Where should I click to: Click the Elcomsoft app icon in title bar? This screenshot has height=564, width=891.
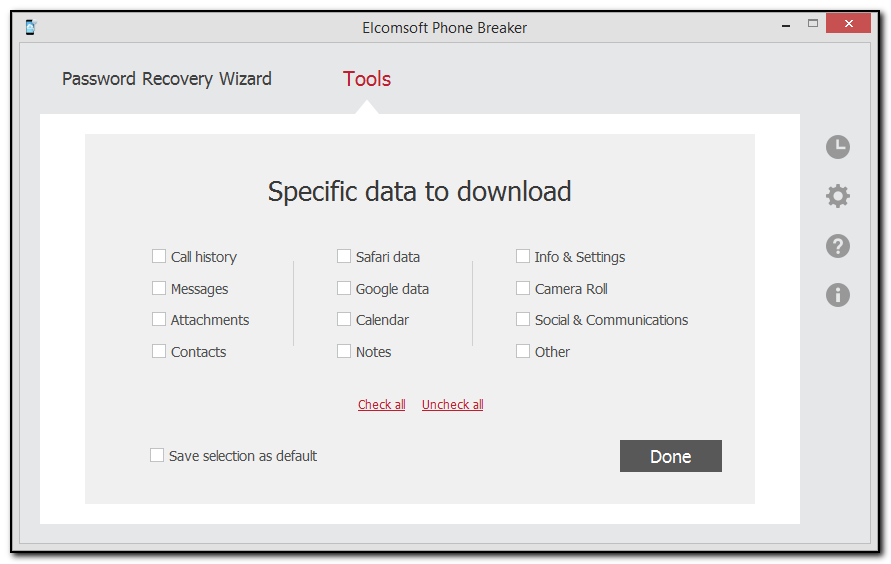coord(31,27)
